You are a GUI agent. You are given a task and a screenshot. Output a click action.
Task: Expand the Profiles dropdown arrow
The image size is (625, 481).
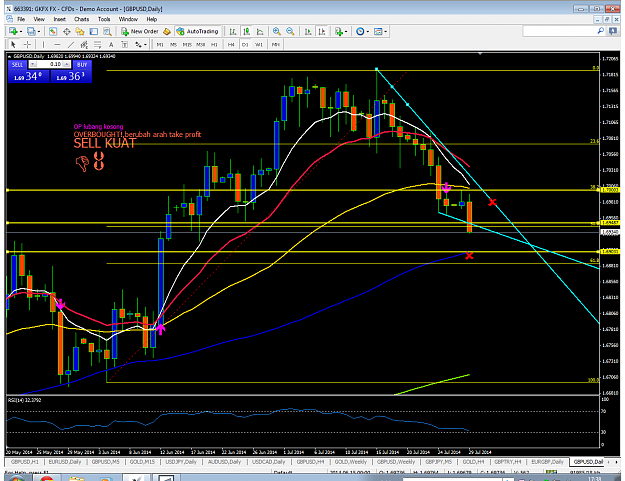[x=39, y=31]
